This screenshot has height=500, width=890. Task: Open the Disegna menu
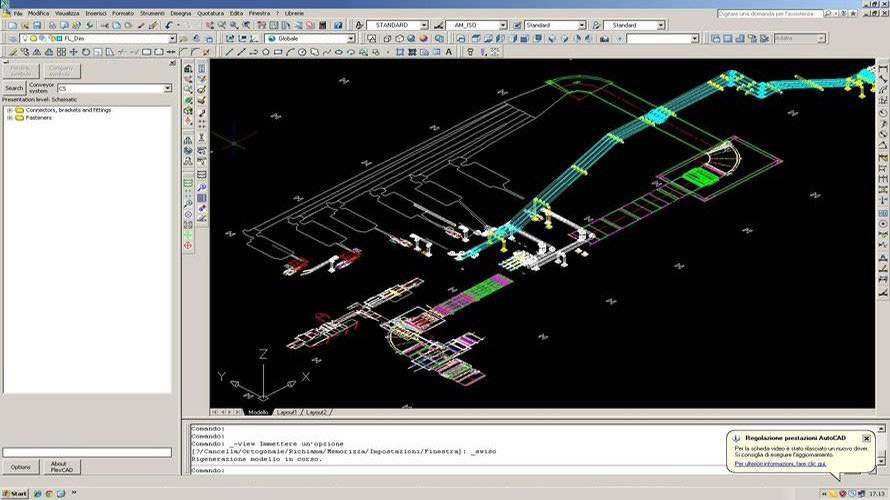click(180, 13)
